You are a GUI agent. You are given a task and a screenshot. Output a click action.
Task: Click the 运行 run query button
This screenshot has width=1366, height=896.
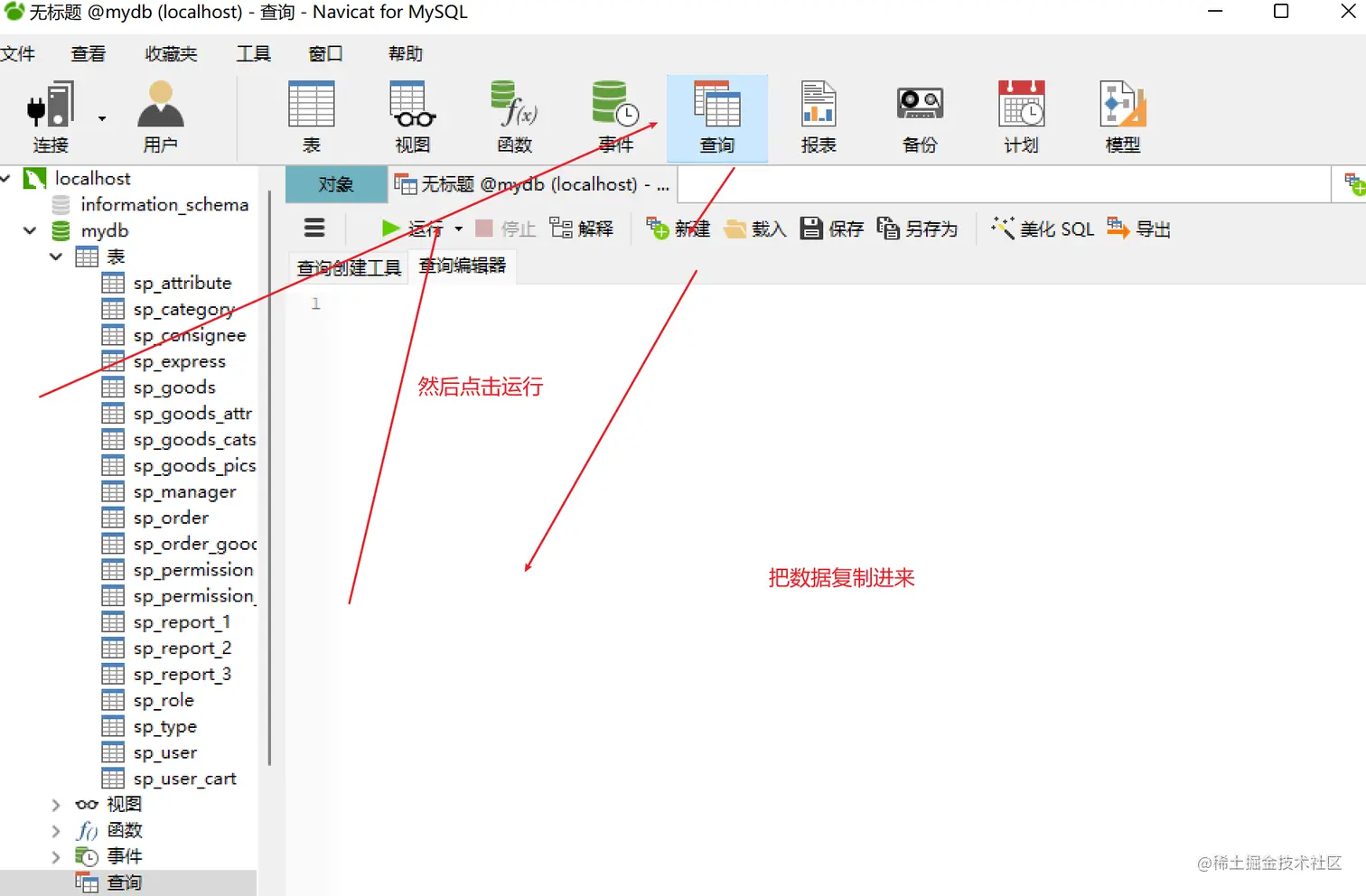(411, 229)
